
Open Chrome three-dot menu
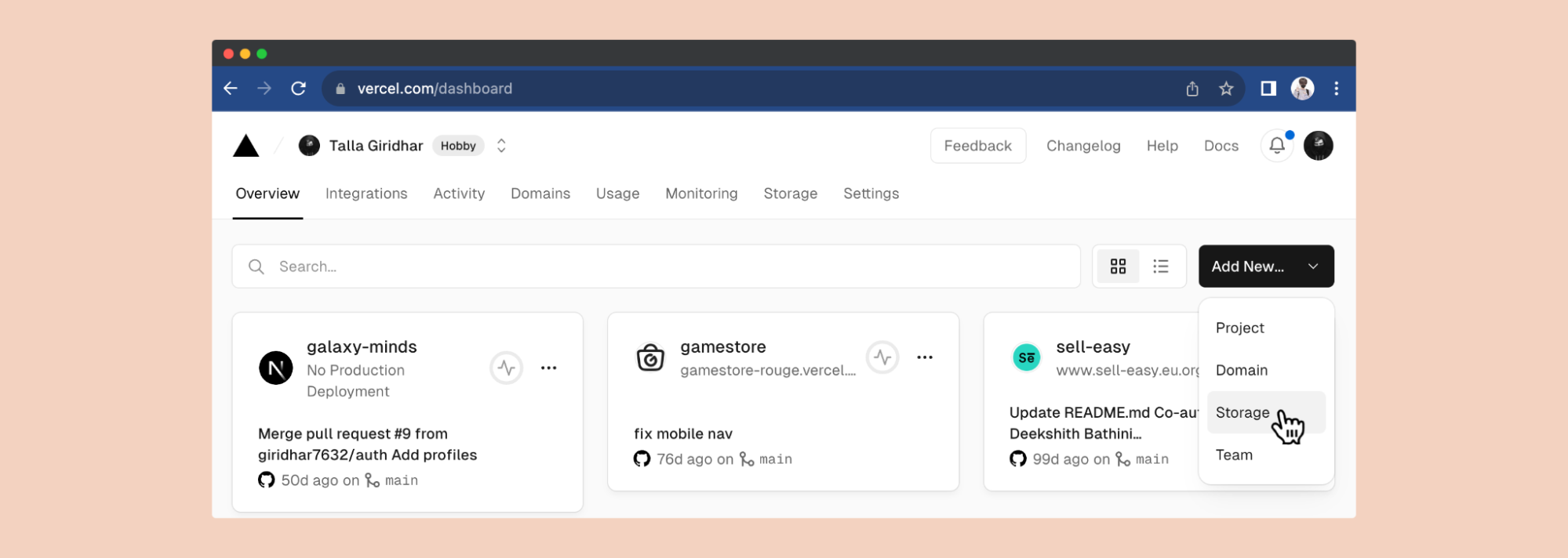(x=1337, y=89)
